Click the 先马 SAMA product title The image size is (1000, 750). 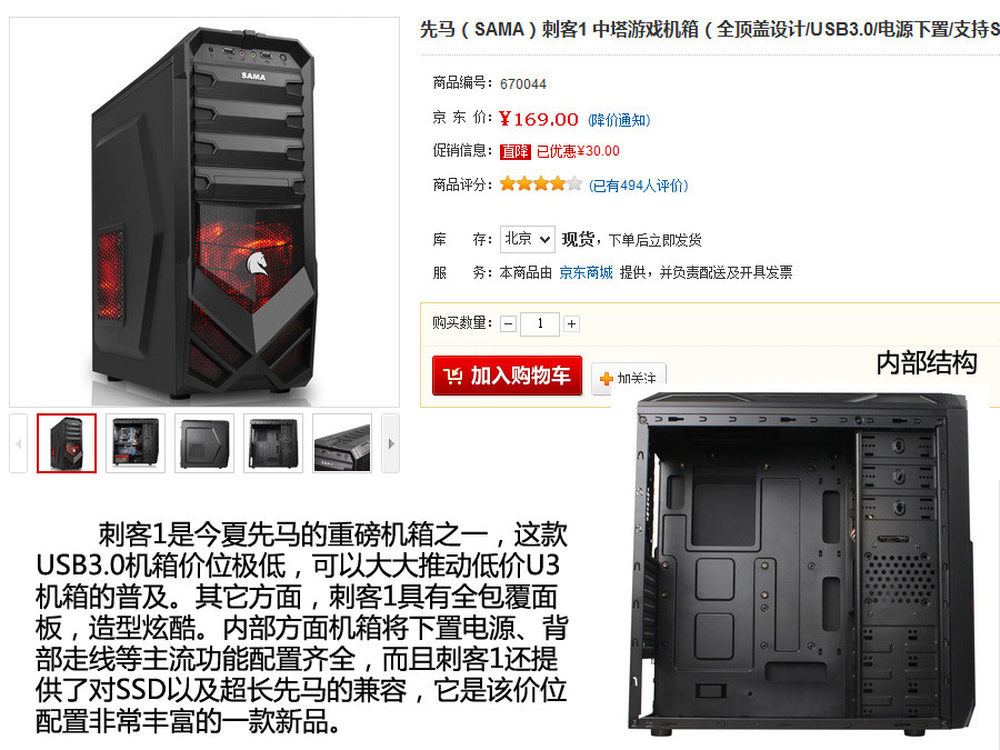pos(709,29)
